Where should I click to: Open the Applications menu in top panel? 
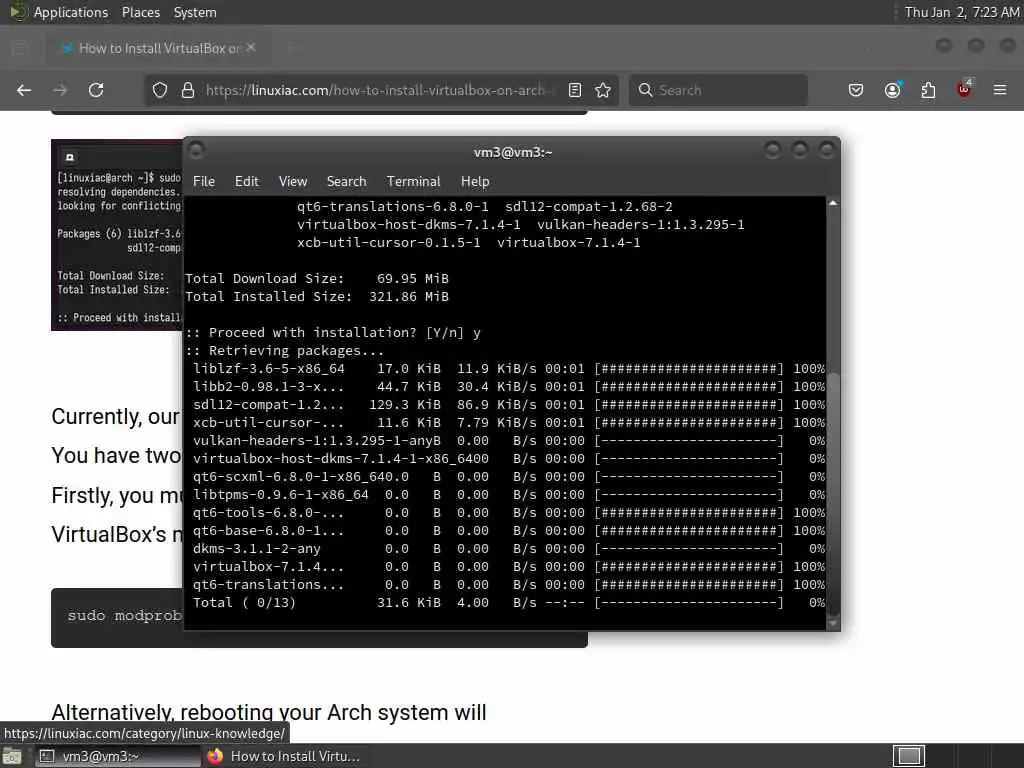71,12
